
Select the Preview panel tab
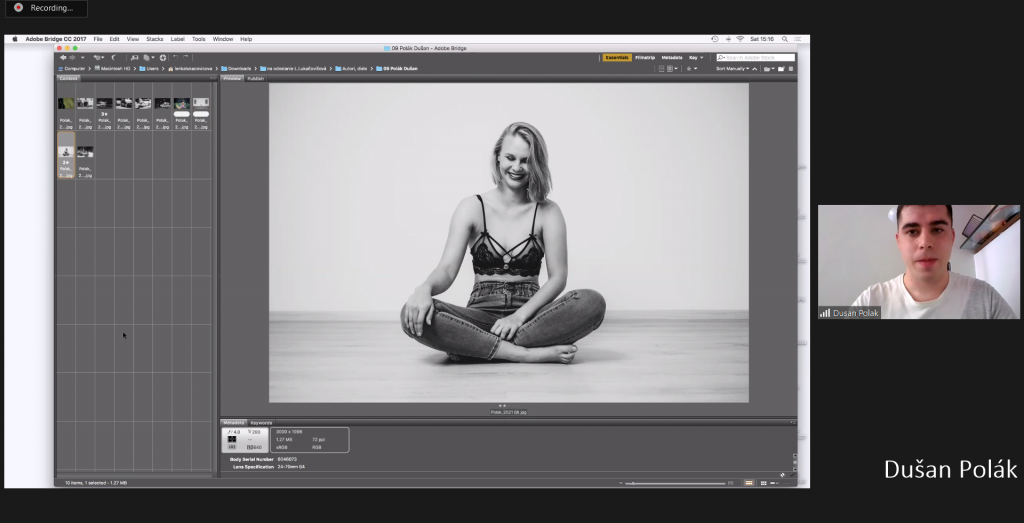(232, 78)
